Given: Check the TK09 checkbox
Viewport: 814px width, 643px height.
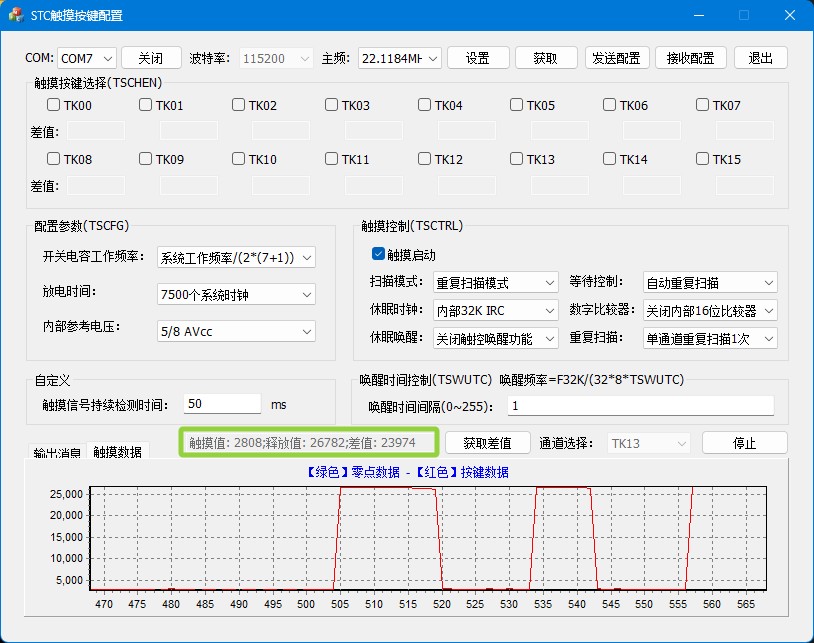Looking at the screenshot, I should 145,159.
